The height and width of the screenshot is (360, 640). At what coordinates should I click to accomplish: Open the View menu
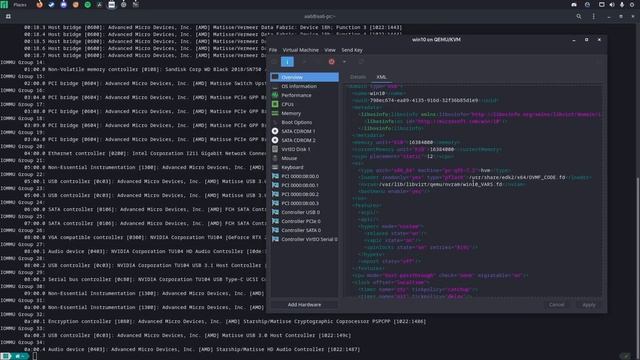tap(330, 50)
